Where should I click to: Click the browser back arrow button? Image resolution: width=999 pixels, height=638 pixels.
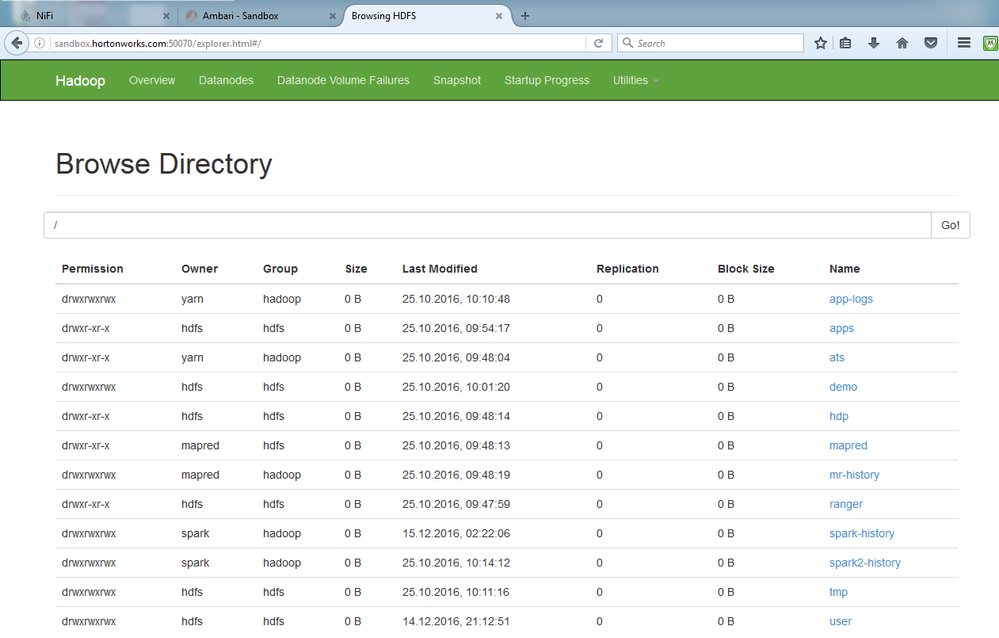[x=17, y=43]
